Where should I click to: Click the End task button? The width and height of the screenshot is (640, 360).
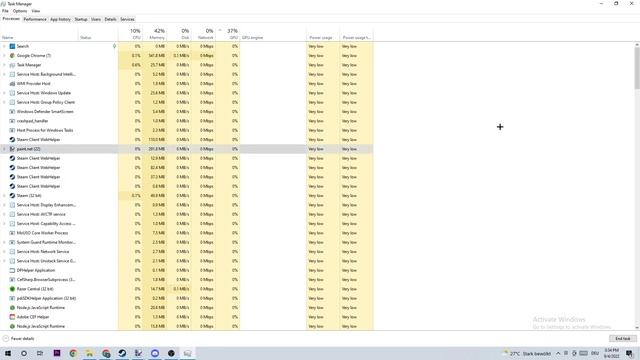(x=622, y=339)
